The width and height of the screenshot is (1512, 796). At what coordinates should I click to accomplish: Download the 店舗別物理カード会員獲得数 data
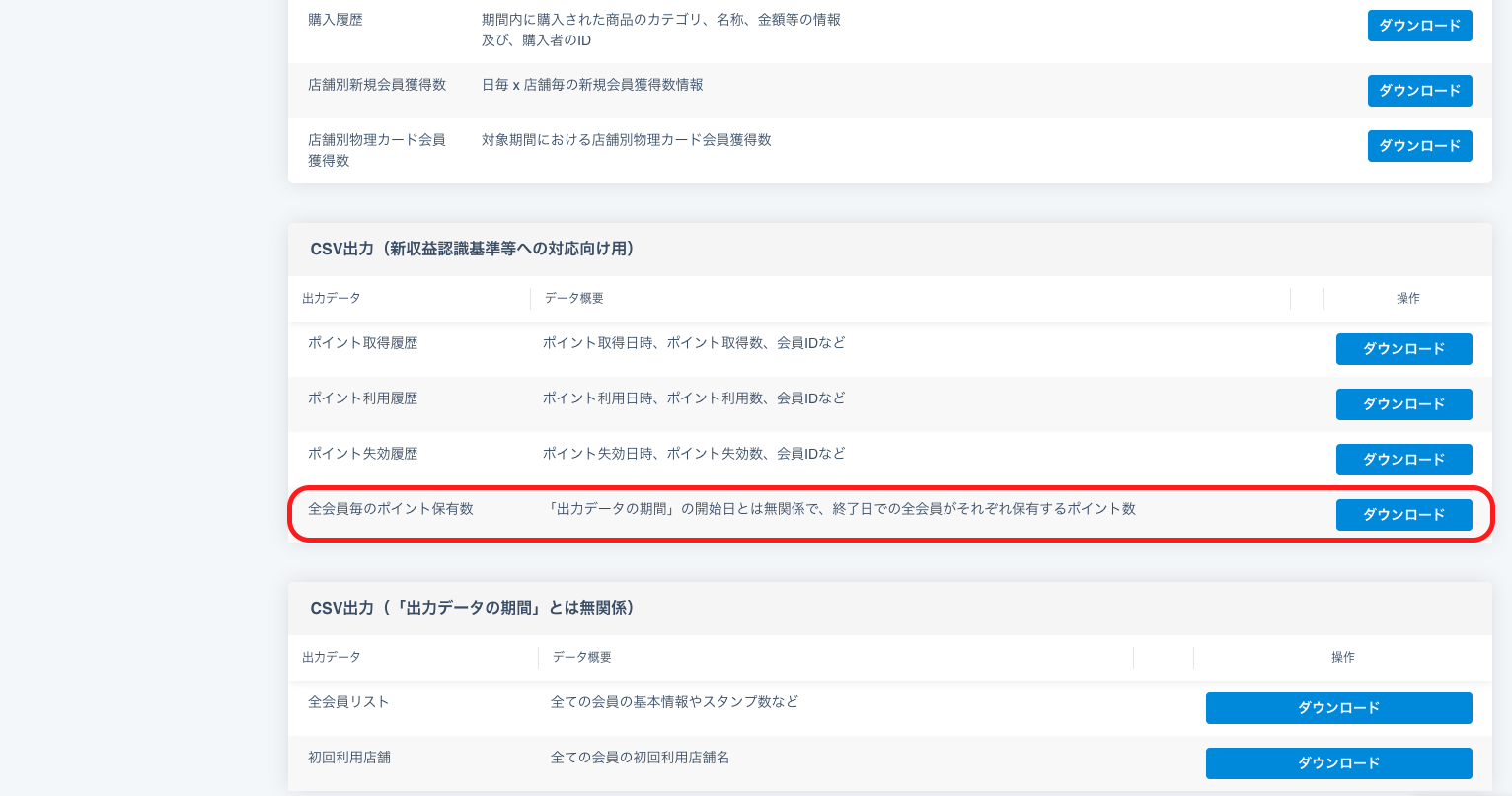tap(1419, 146)
